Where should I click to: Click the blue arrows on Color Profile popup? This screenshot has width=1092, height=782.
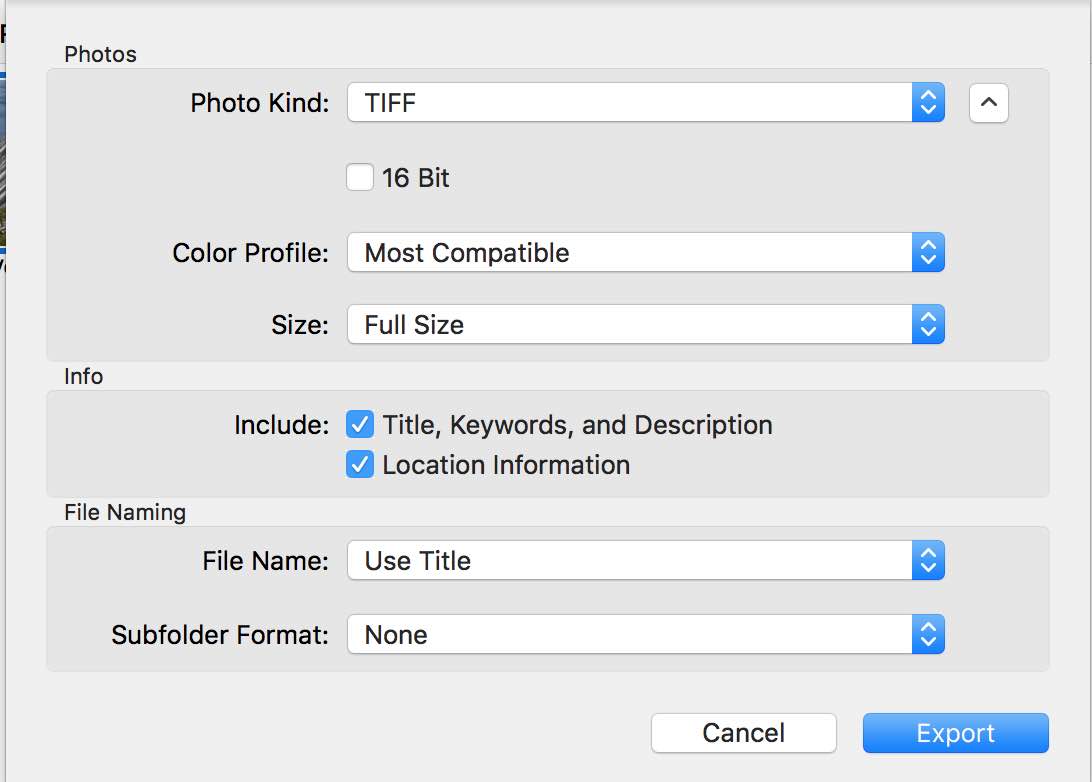(928, 253)
